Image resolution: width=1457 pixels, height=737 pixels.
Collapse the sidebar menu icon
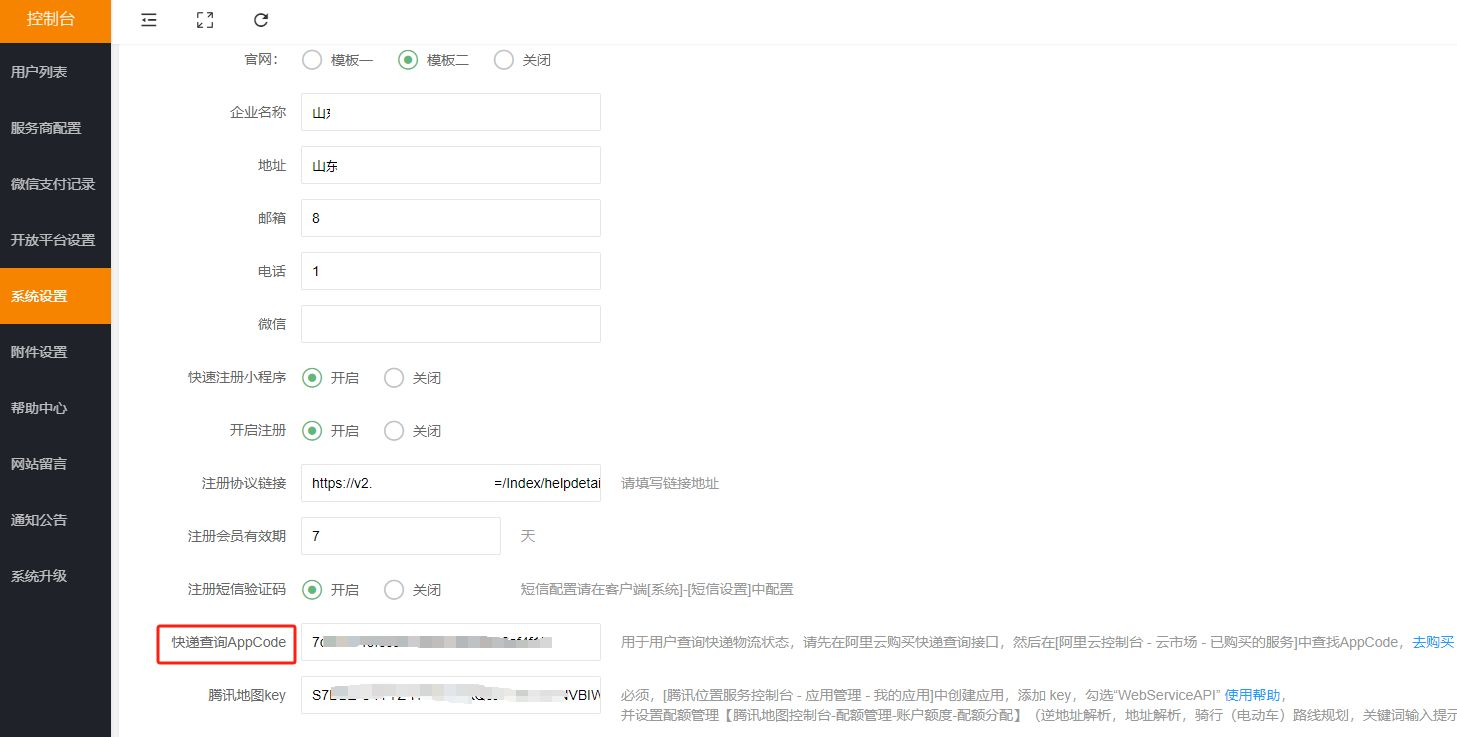coord(149,20)
